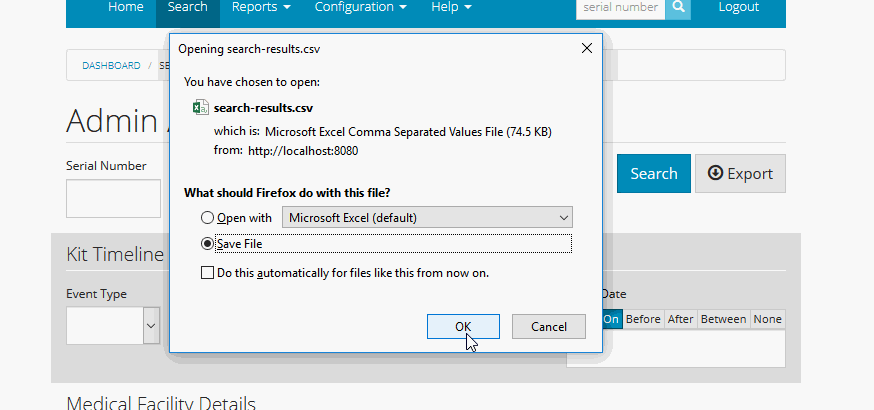Image resolution: width=874 pixels, height=410 pixels.
Task: Focus the Serial Number input field
Action: 113,198
